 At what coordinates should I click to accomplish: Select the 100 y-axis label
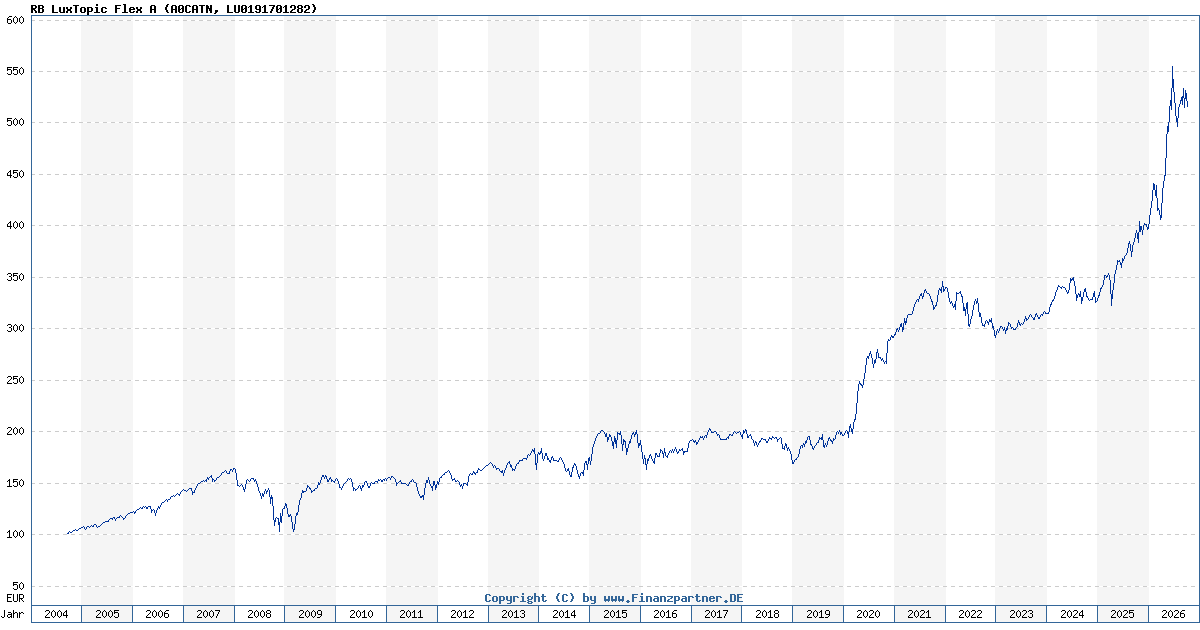tap(15, 535)
